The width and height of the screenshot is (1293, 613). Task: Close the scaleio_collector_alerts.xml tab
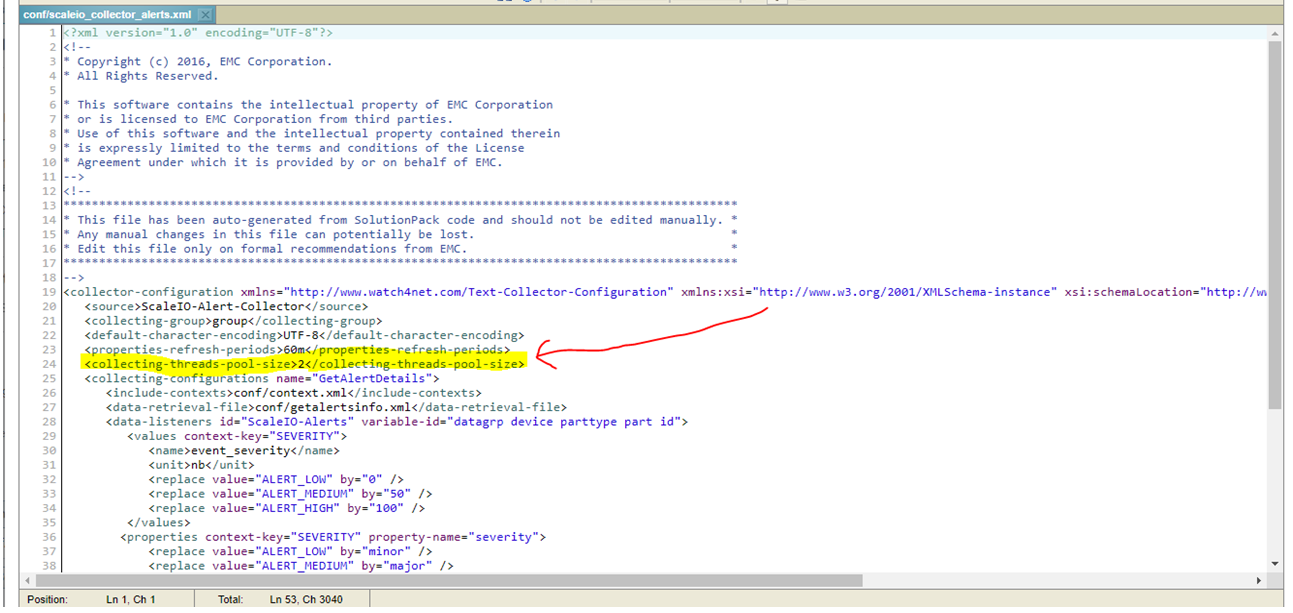205,15
